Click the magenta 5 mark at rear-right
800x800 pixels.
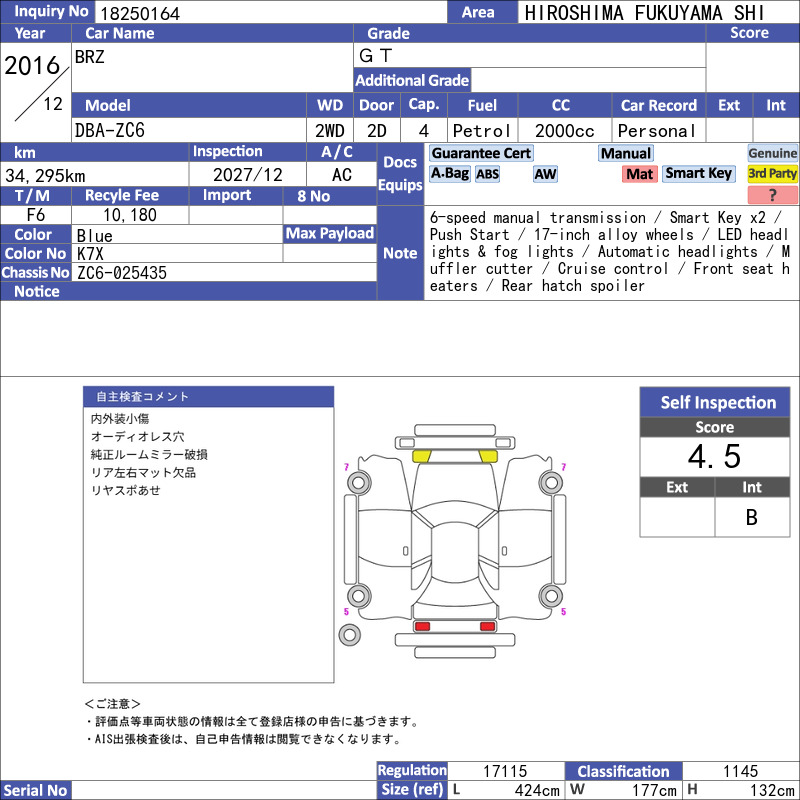pyautogui.click(x=563, y=611)
